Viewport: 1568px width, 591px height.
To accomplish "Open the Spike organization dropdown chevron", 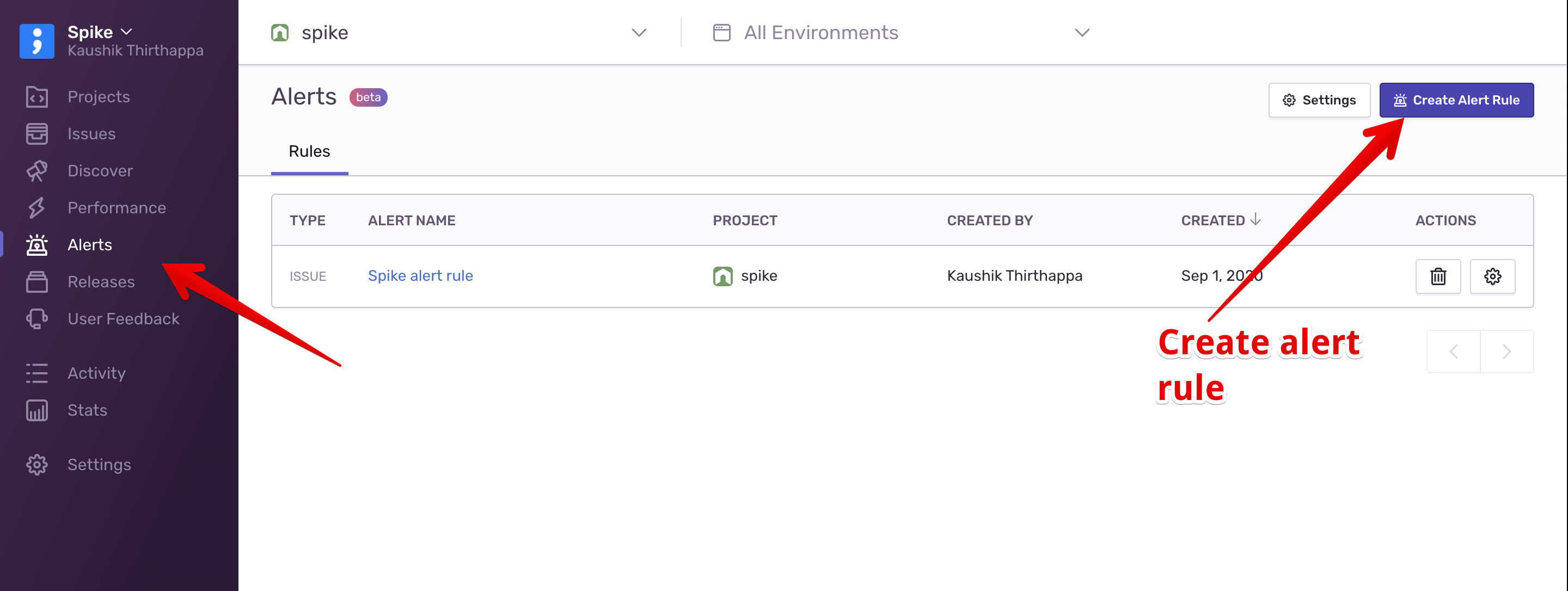I will 127,32.
